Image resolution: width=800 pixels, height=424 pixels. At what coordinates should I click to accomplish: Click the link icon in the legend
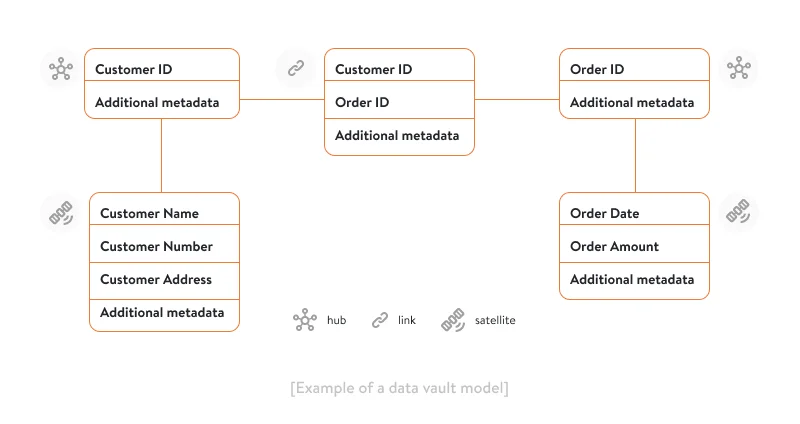tap(380, 320)
